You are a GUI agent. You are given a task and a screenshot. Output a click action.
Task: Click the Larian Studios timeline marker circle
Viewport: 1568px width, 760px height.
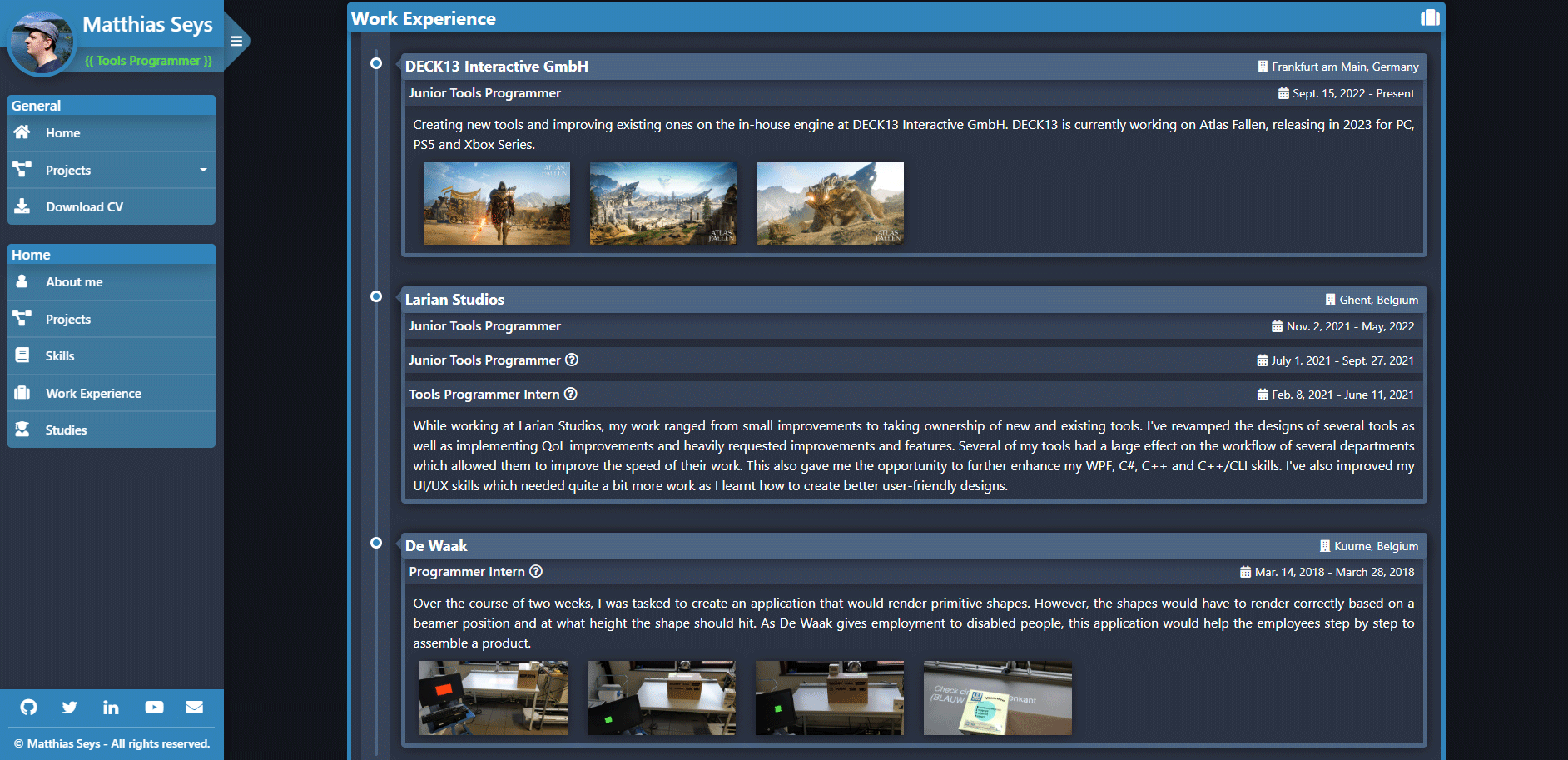[x=376, y=296]
